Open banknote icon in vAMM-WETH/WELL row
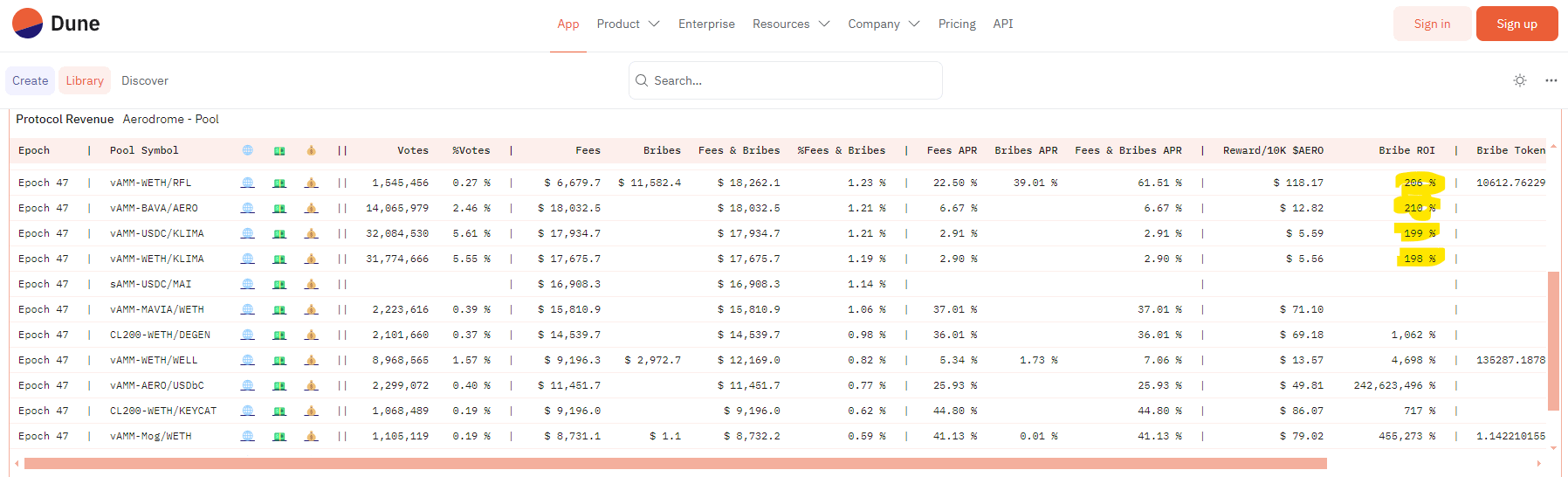This screenshot has height=477, width=1568. click(x=279, y=360)
